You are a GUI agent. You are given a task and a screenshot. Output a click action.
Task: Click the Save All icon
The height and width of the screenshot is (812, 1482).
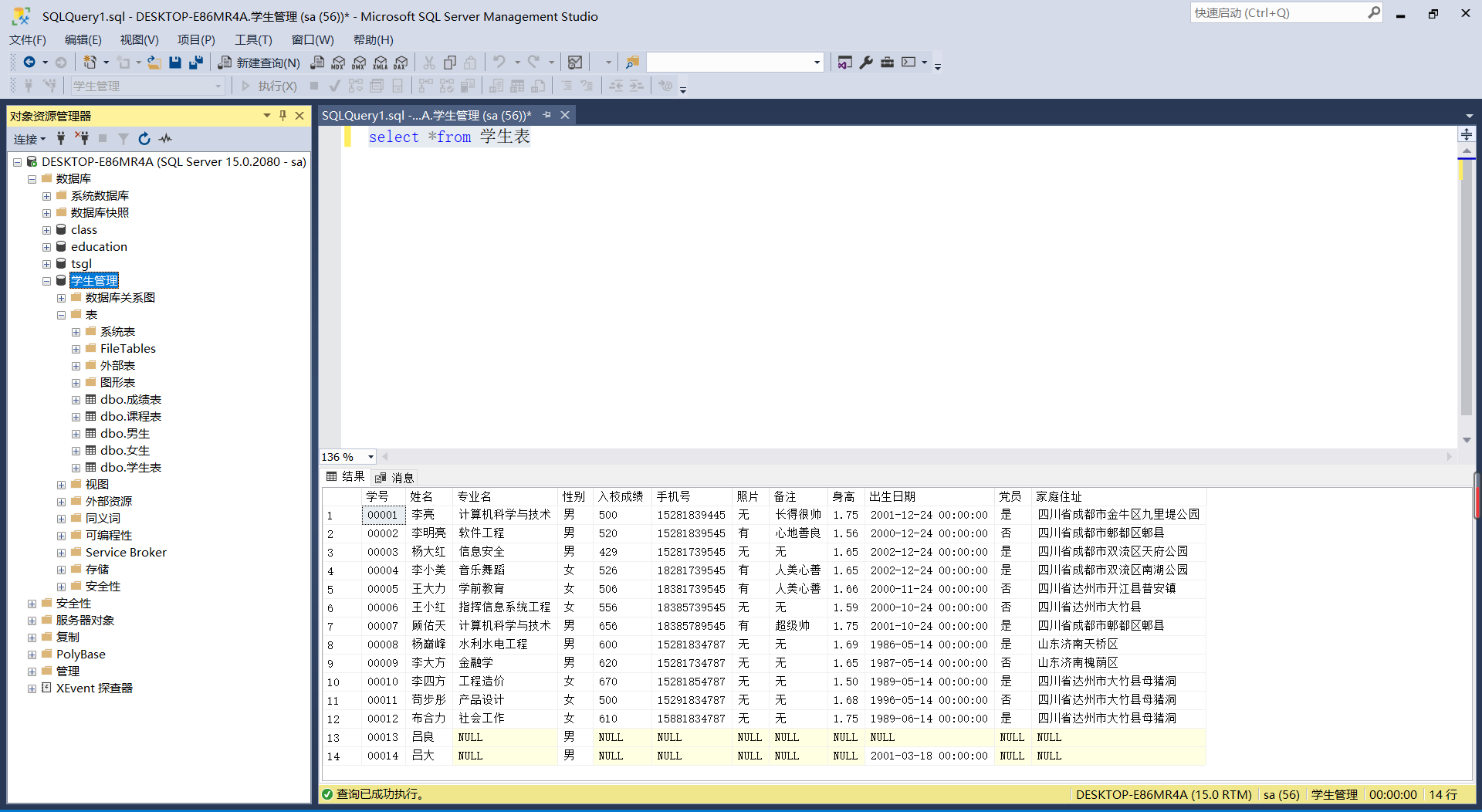(196, 63)
